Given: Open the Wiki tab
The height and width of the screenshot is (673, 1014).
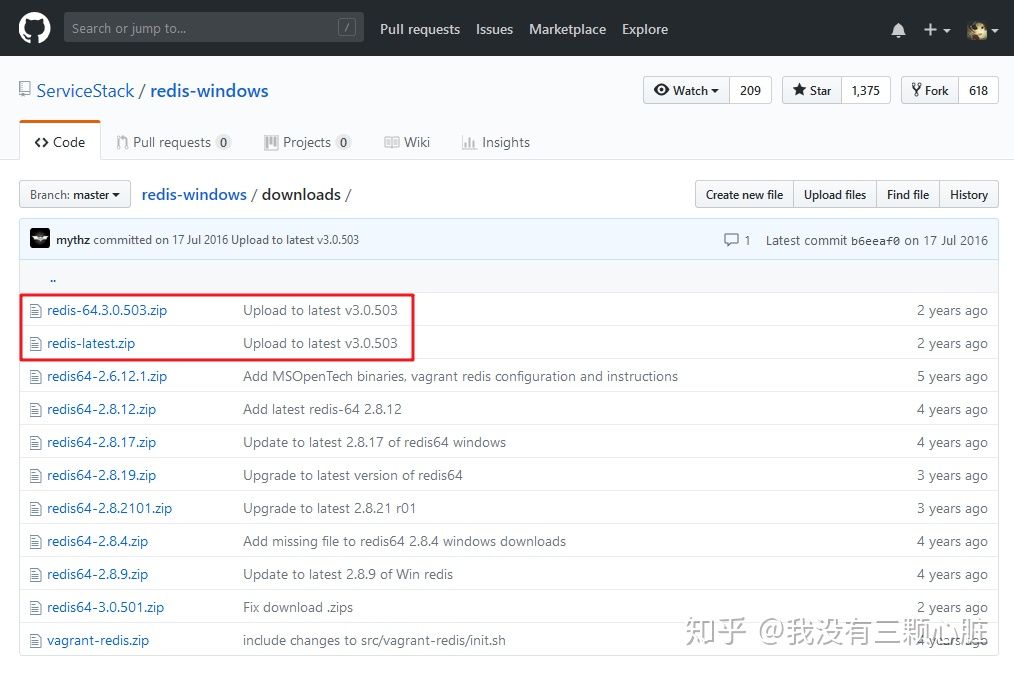Looking at the screenshot, I should pyautogui.click(x=407, y=142).
